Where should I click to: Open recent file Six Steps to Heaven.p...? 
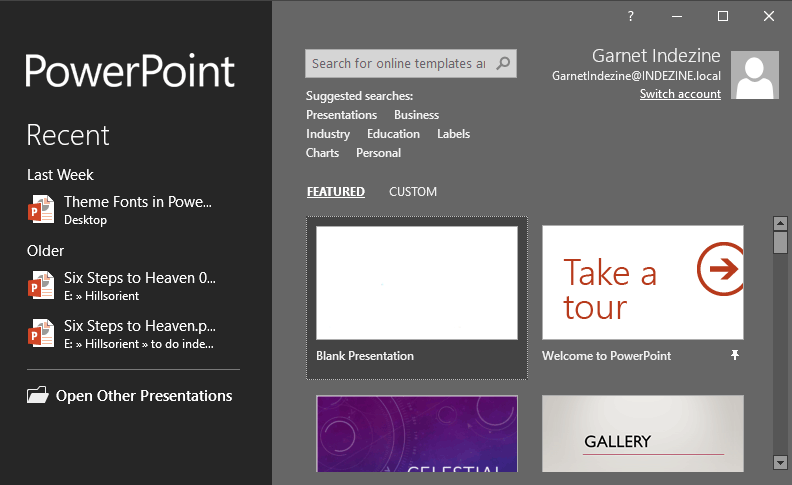click(x=122, y=333)
